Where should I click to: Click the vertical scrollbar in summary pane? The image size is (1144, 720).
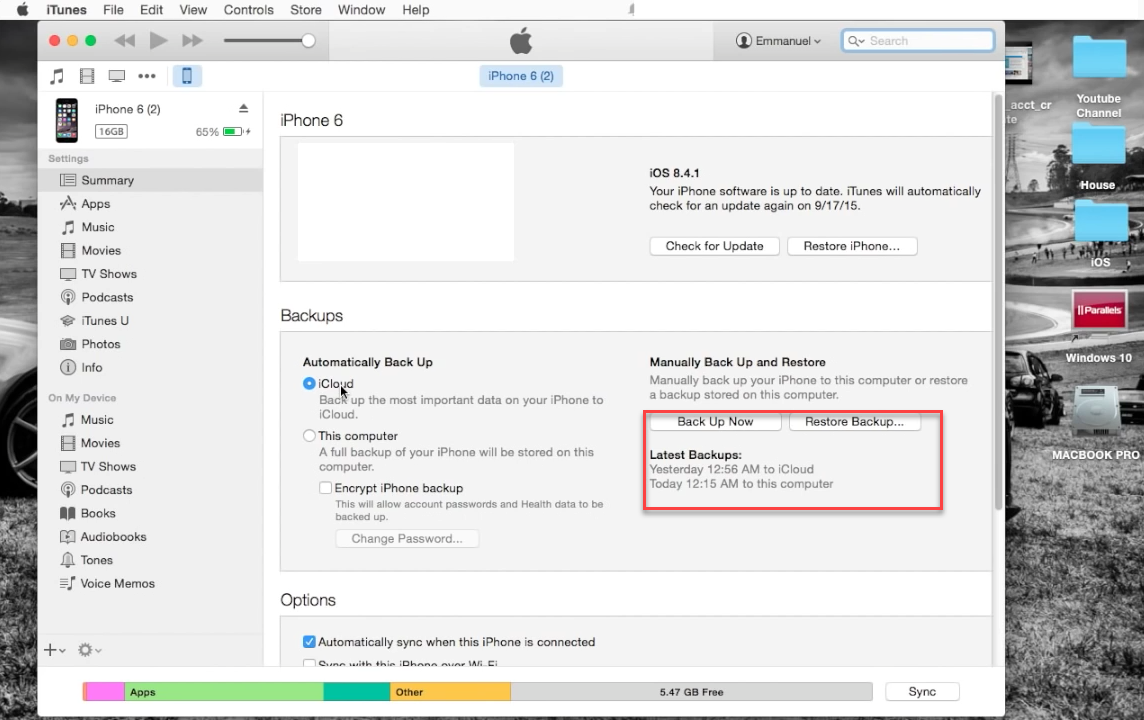998,302
